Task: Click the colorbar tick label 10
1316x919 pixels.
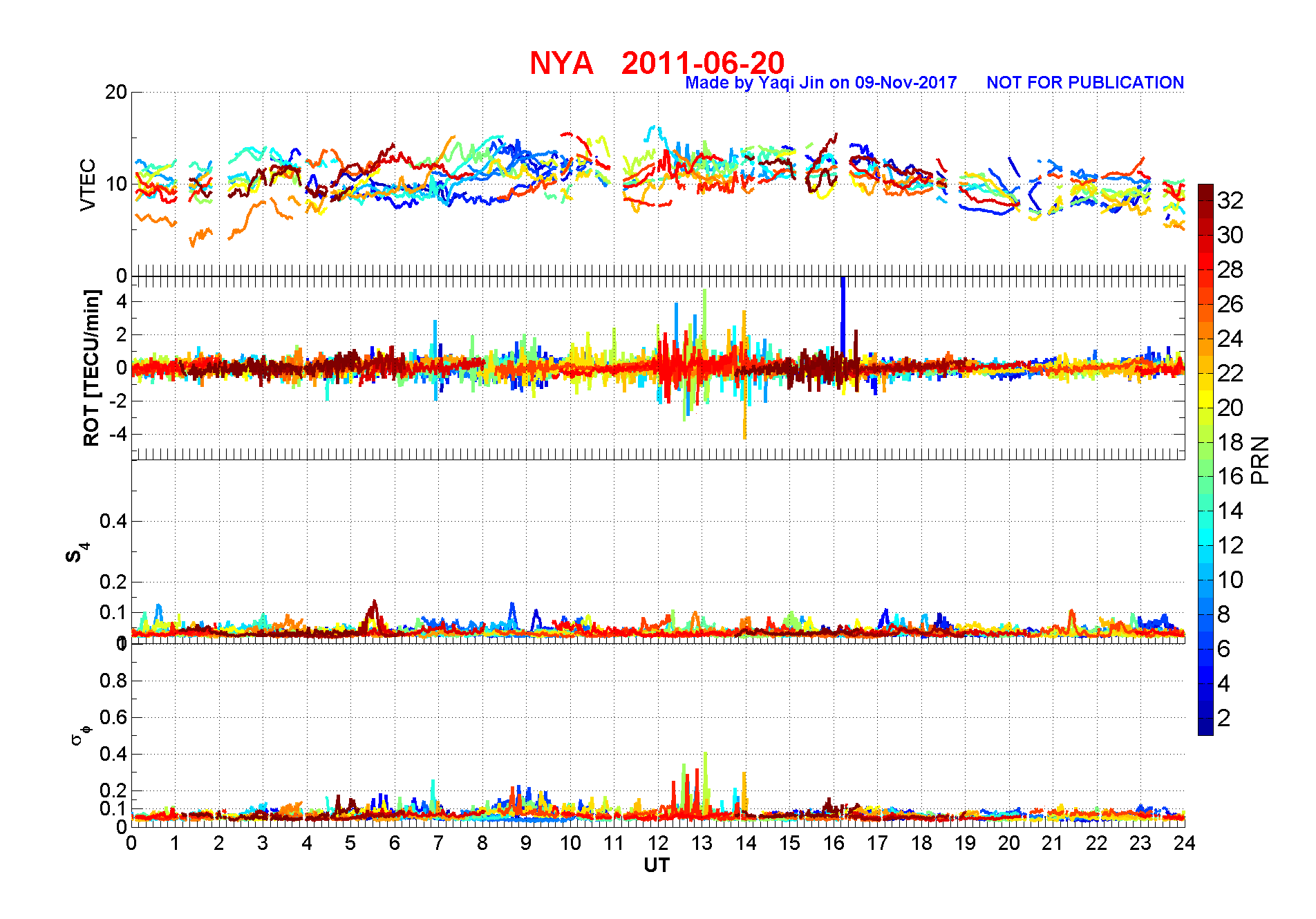Action: point(1230,580)
